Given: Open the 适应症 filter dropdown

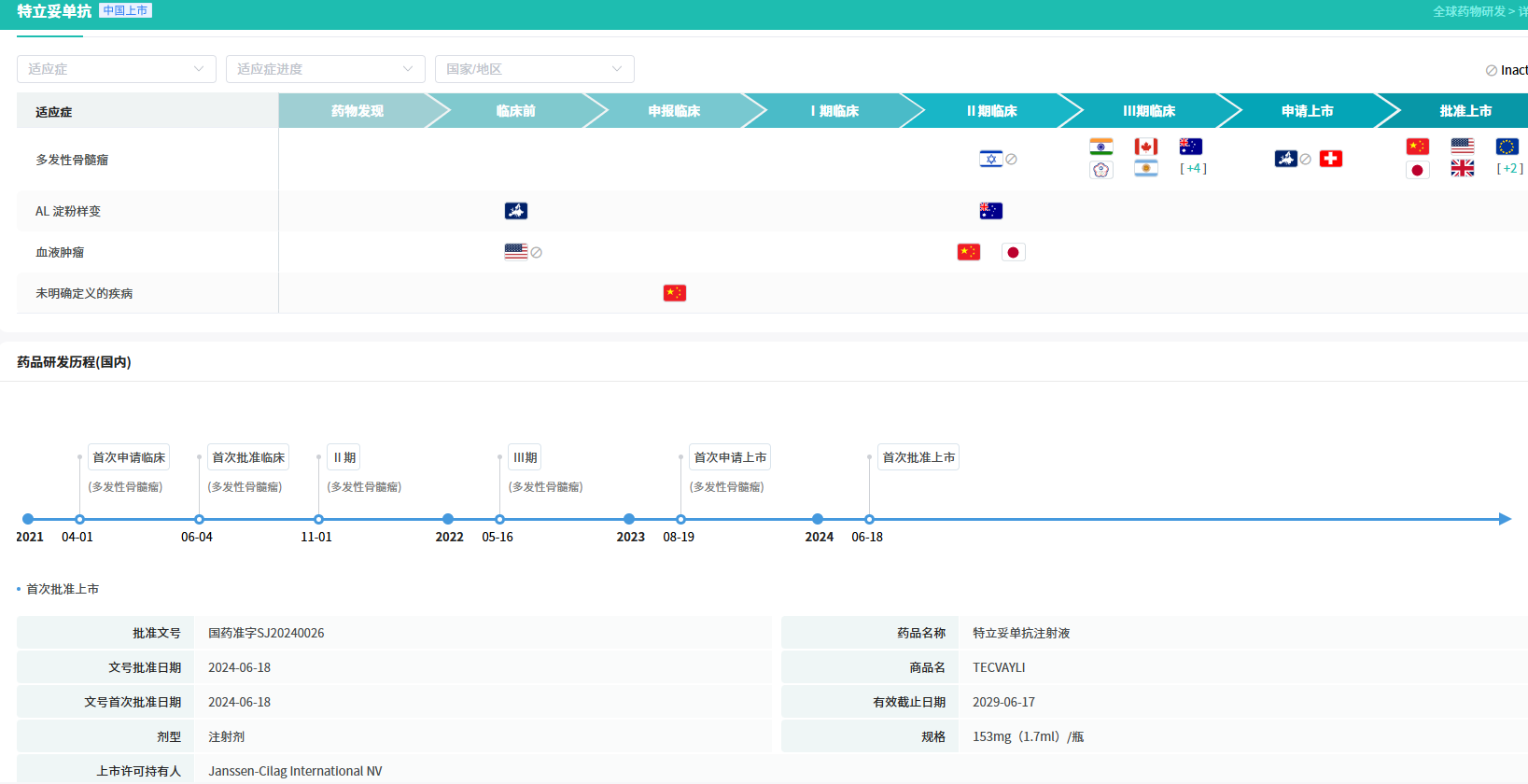Looking at the screenshot, I should pos(116,69).
